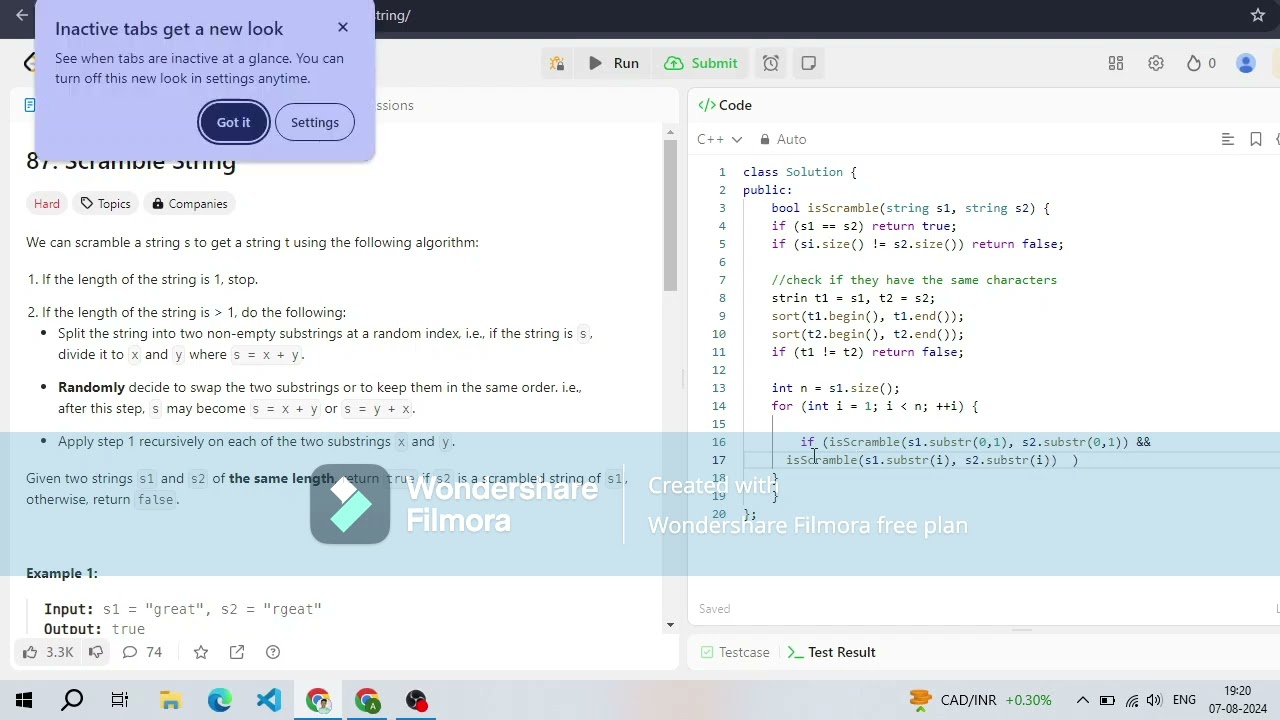The height and width of the screenshot is (720, 1280).
Task: Open Task View in taskbar
Action: pyautogui.click(x=120, y=700)
